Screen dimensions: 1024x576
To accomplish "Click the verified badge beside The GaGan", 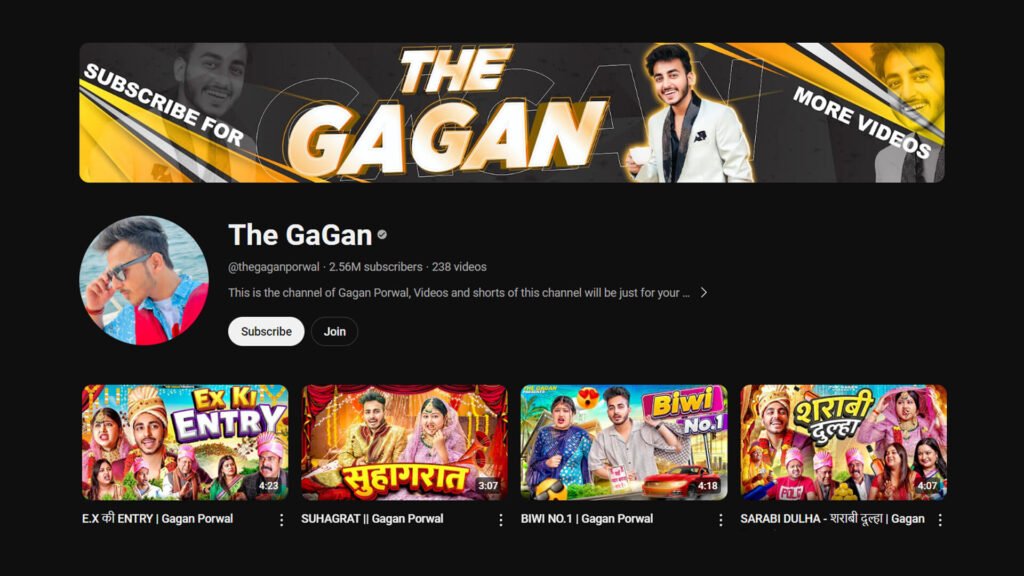I will point(382,235).
